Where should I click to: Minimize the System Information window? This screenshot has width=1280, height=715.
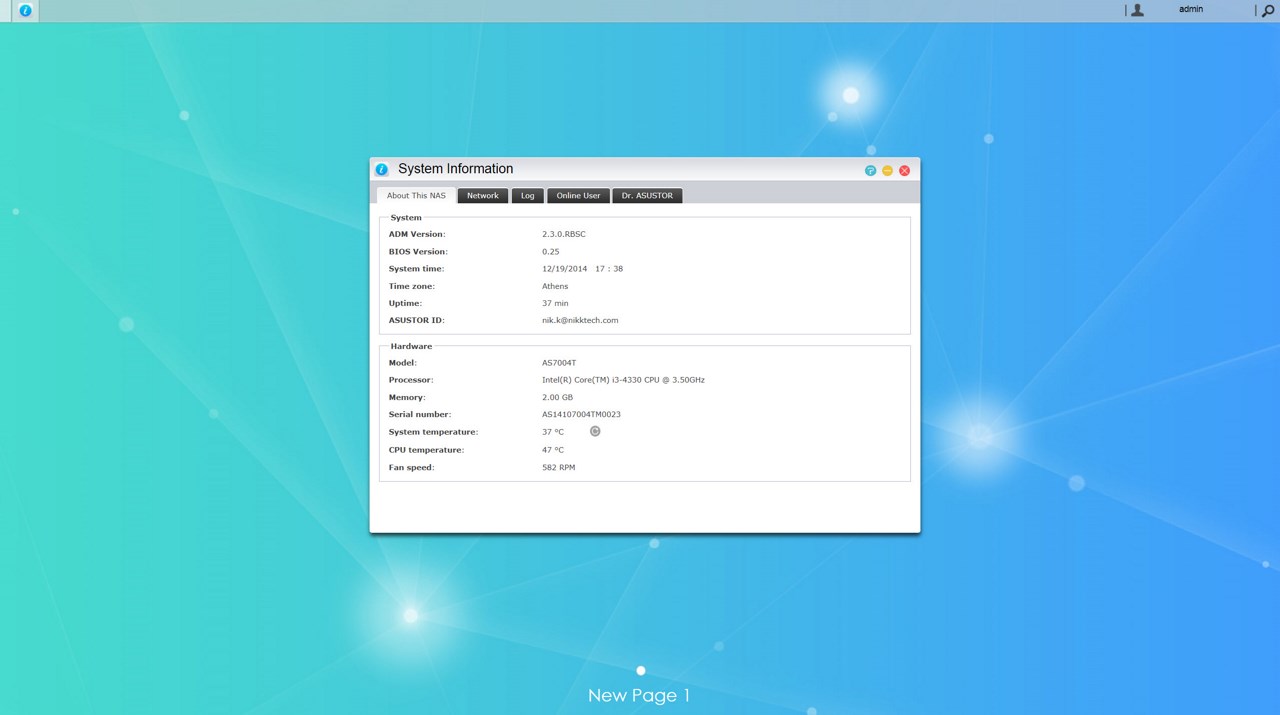887,171
